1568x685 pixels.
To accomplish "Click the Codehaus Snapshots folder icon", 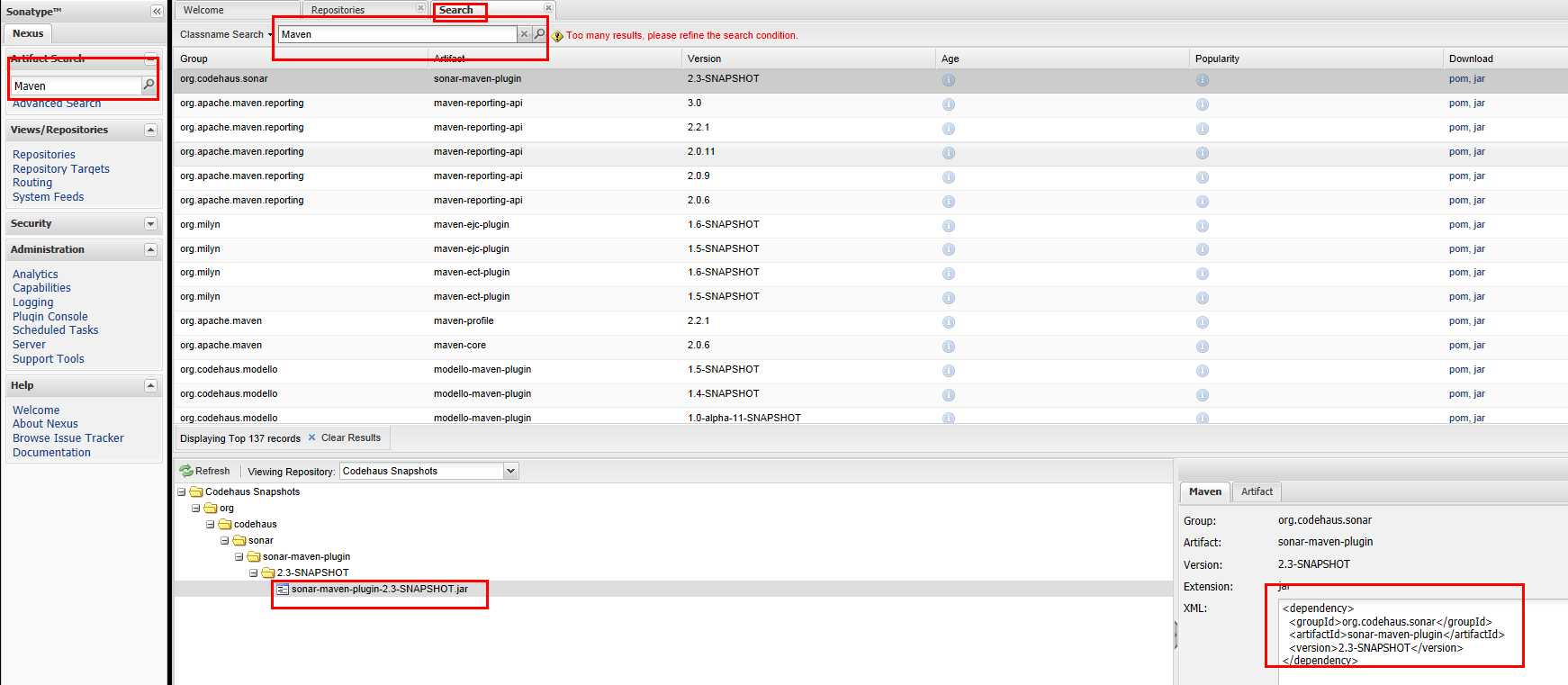I will pyautogui.click(x=196, y=492).
